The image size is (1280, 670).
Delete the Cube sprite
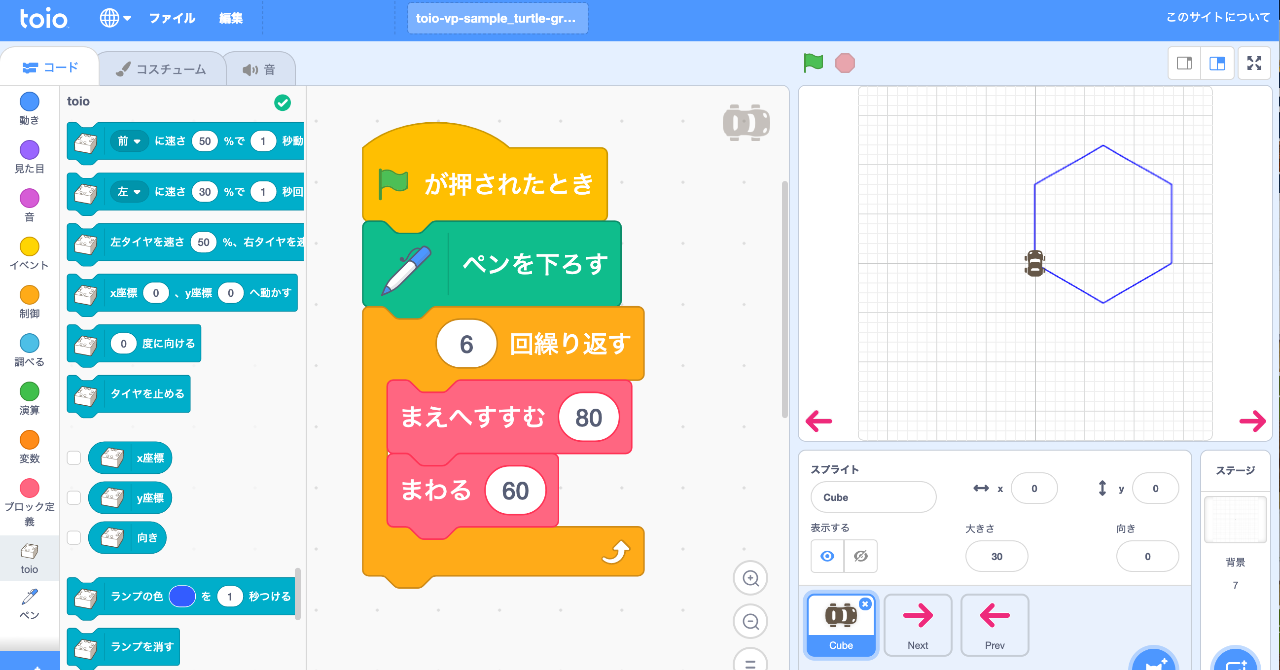coord(865,604)
